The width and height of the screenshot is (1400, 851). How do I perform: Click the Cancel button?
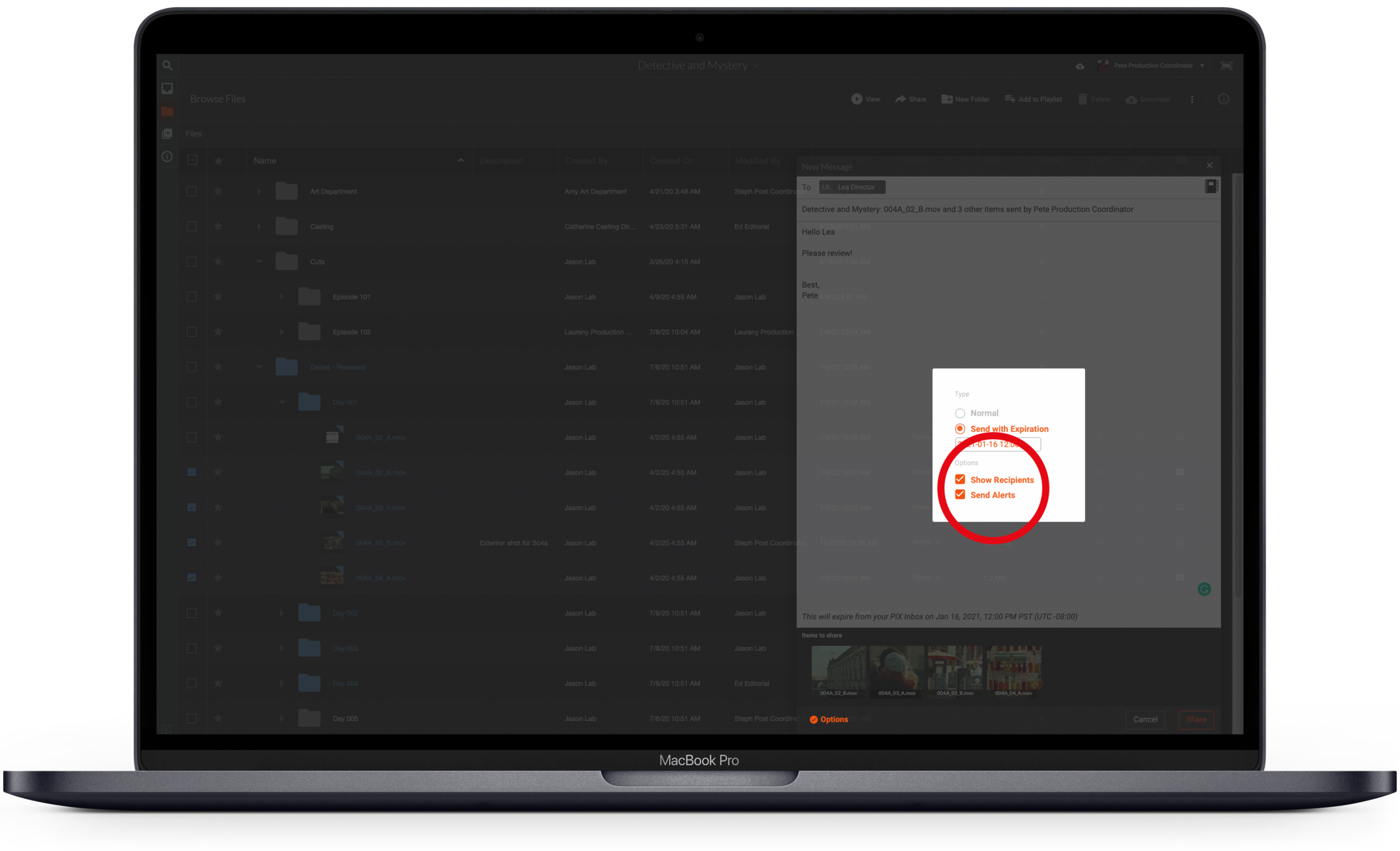1145,719
